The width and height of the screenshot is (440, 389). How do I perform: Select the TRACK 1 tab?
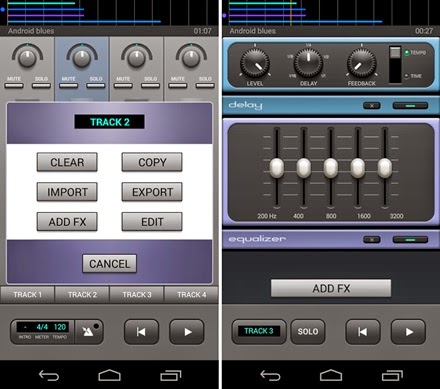click(27, 295)
